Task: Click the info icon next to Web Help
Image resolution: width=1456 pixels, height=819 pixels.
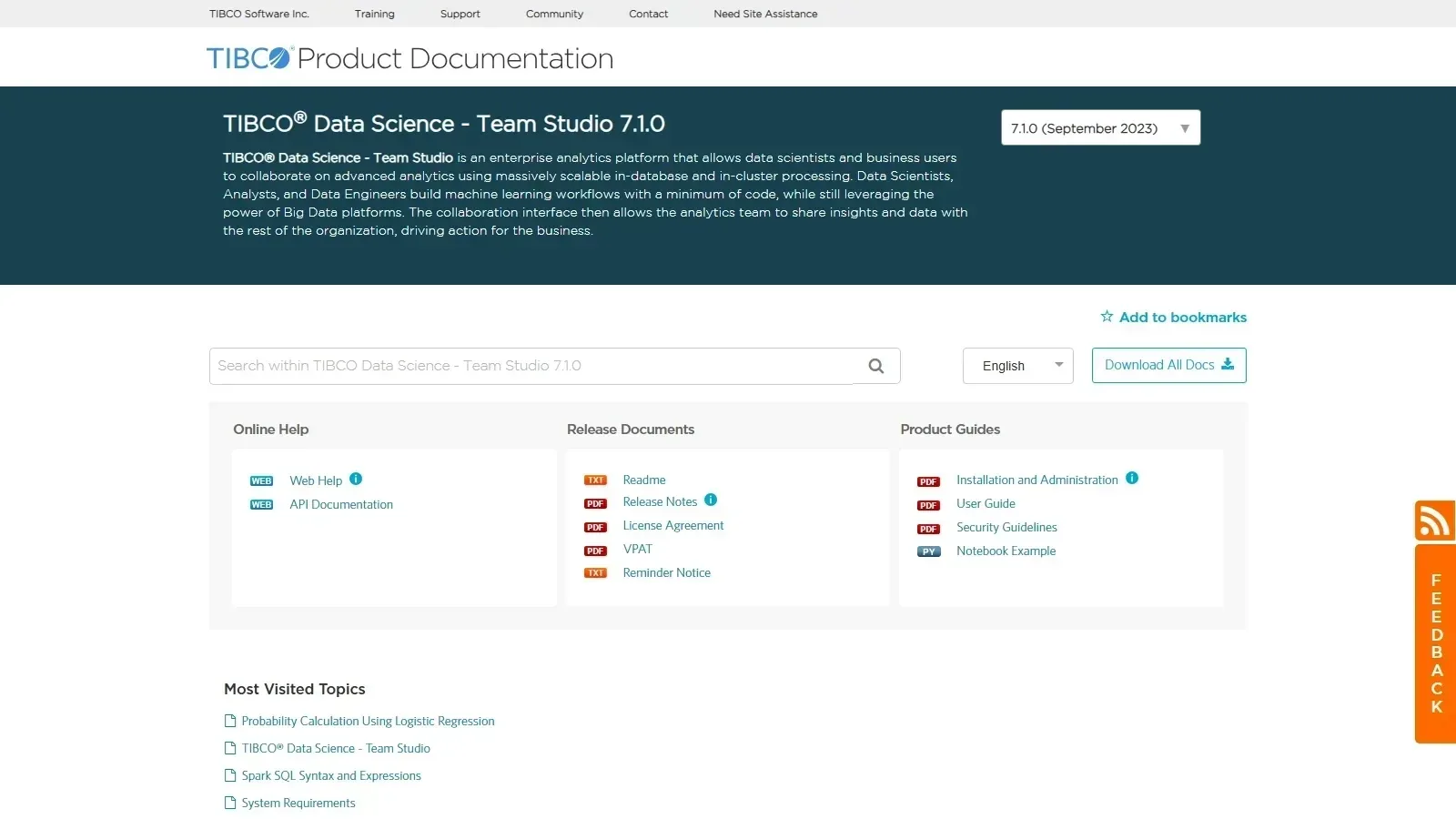Action: 356,479
